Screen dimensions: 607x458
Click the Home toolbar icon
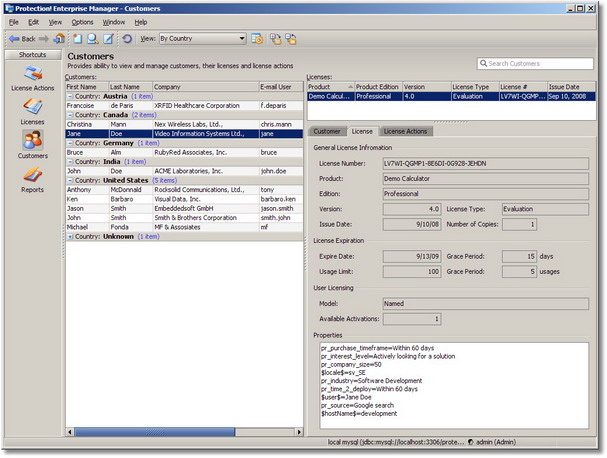(x=60, y=39)
